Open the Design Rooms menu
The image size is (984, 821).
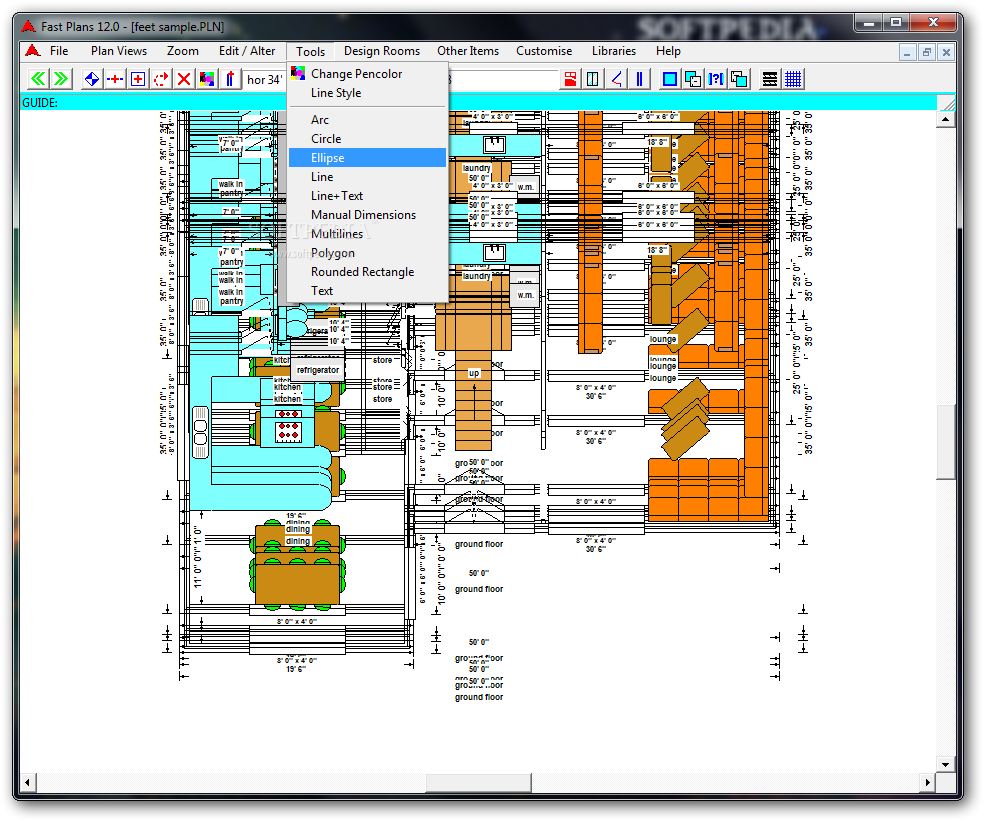tap(382, 51)
